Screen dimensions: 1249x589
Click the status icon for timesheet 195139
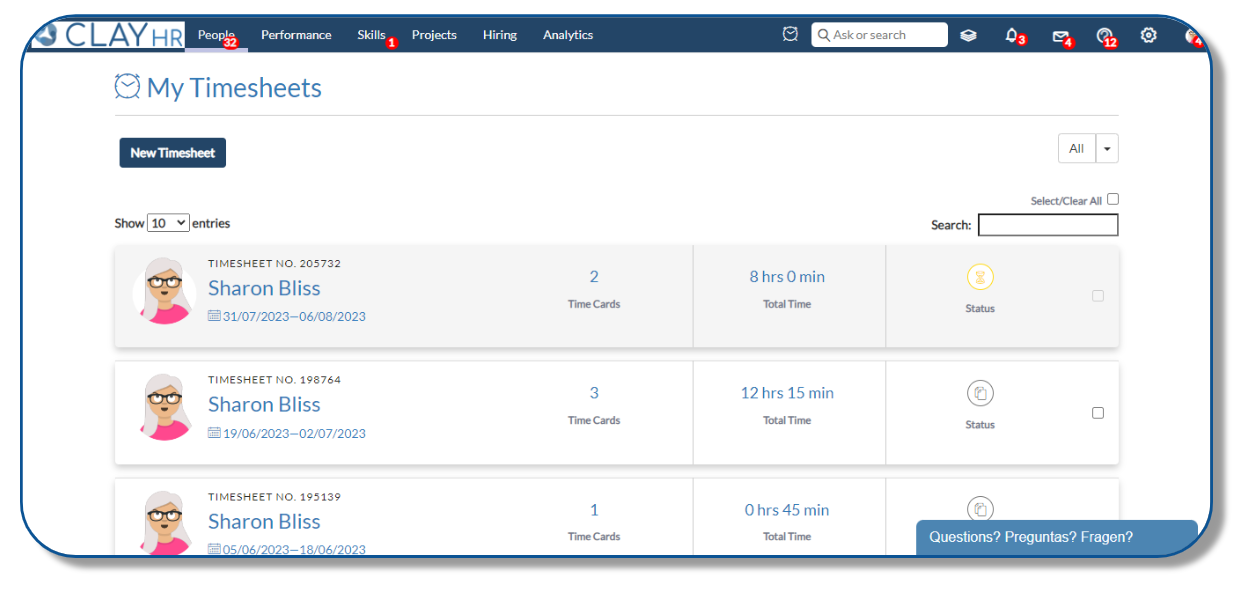tap(980, 509)
